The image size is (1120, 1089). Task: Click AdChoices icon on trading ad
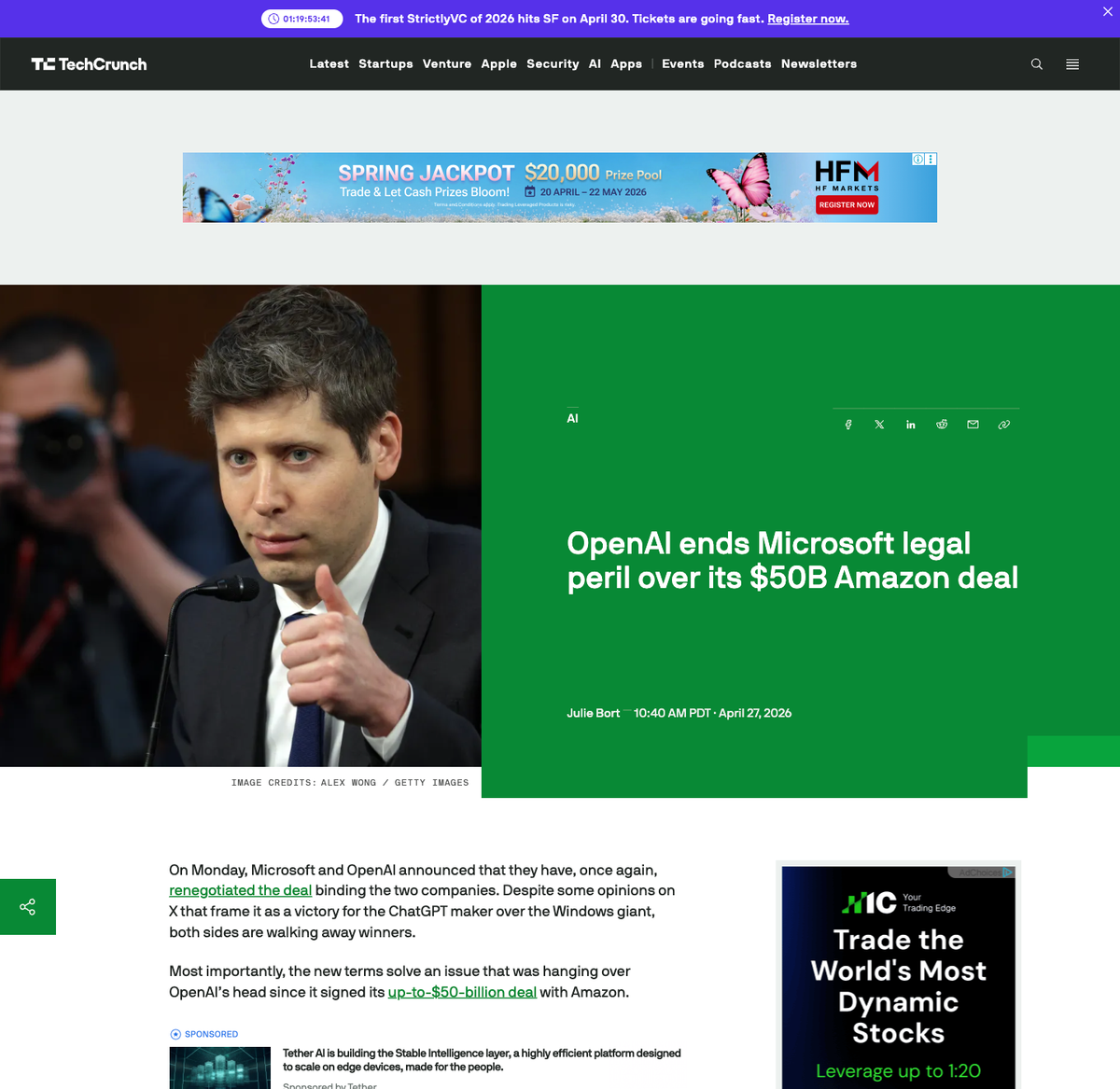(x=1008, y=873)
